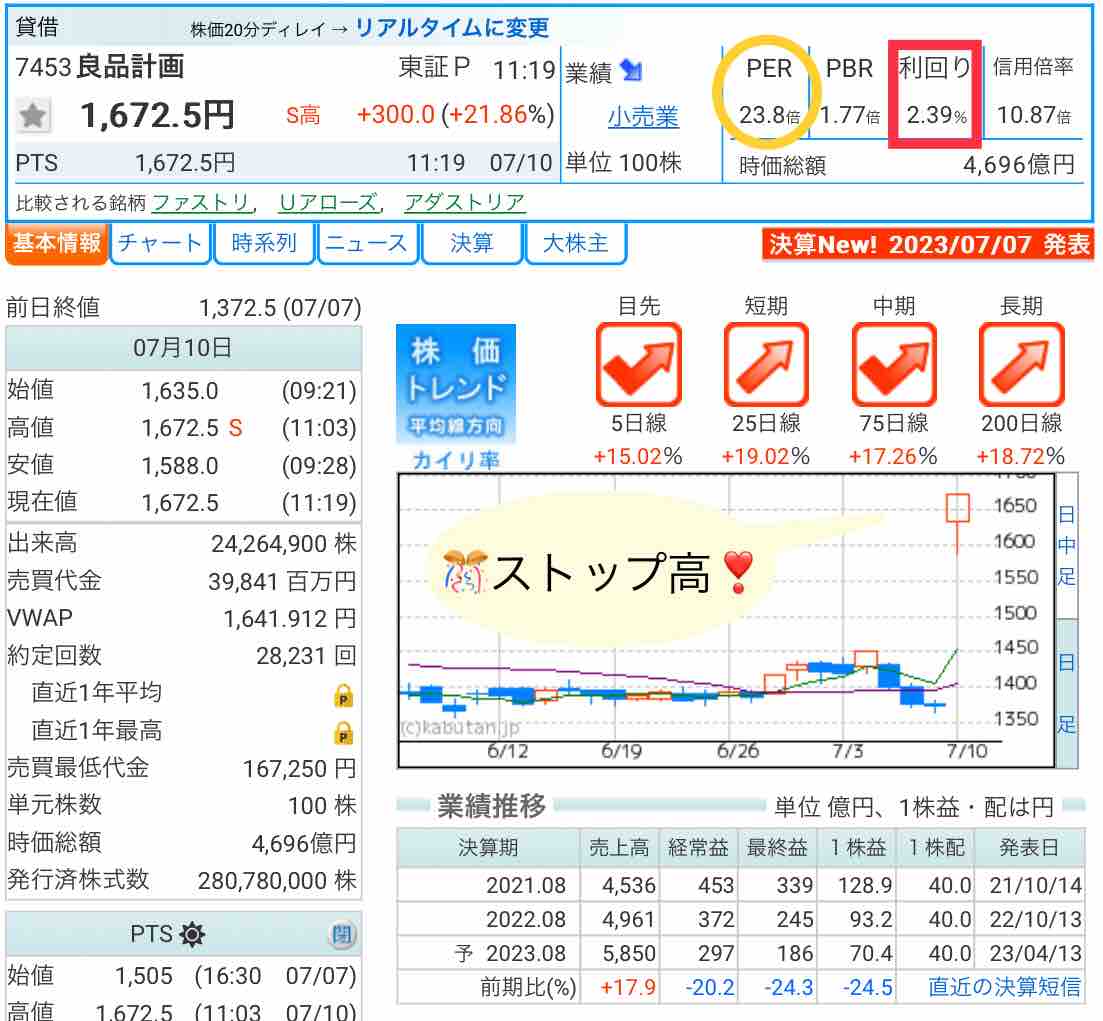Click the 東証P market label
The height and width of the screenshot is (1021, 1103).
point(434,67)
